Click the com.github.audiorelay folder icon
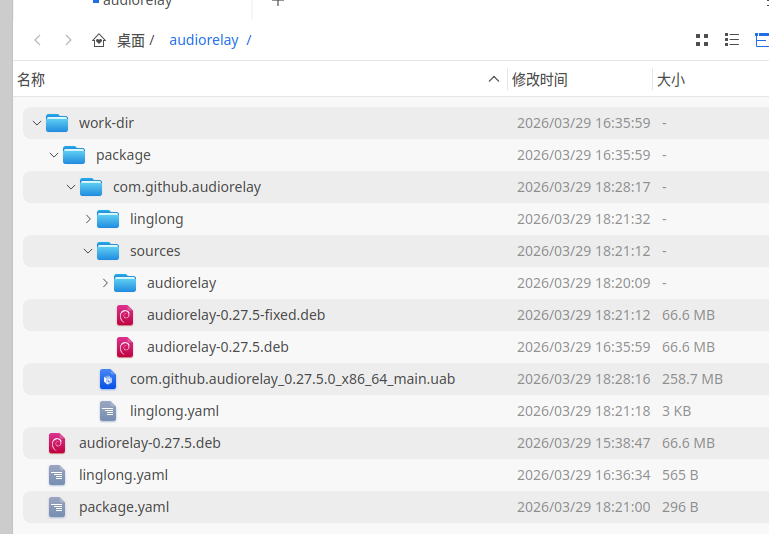 (x=91, y=187)
